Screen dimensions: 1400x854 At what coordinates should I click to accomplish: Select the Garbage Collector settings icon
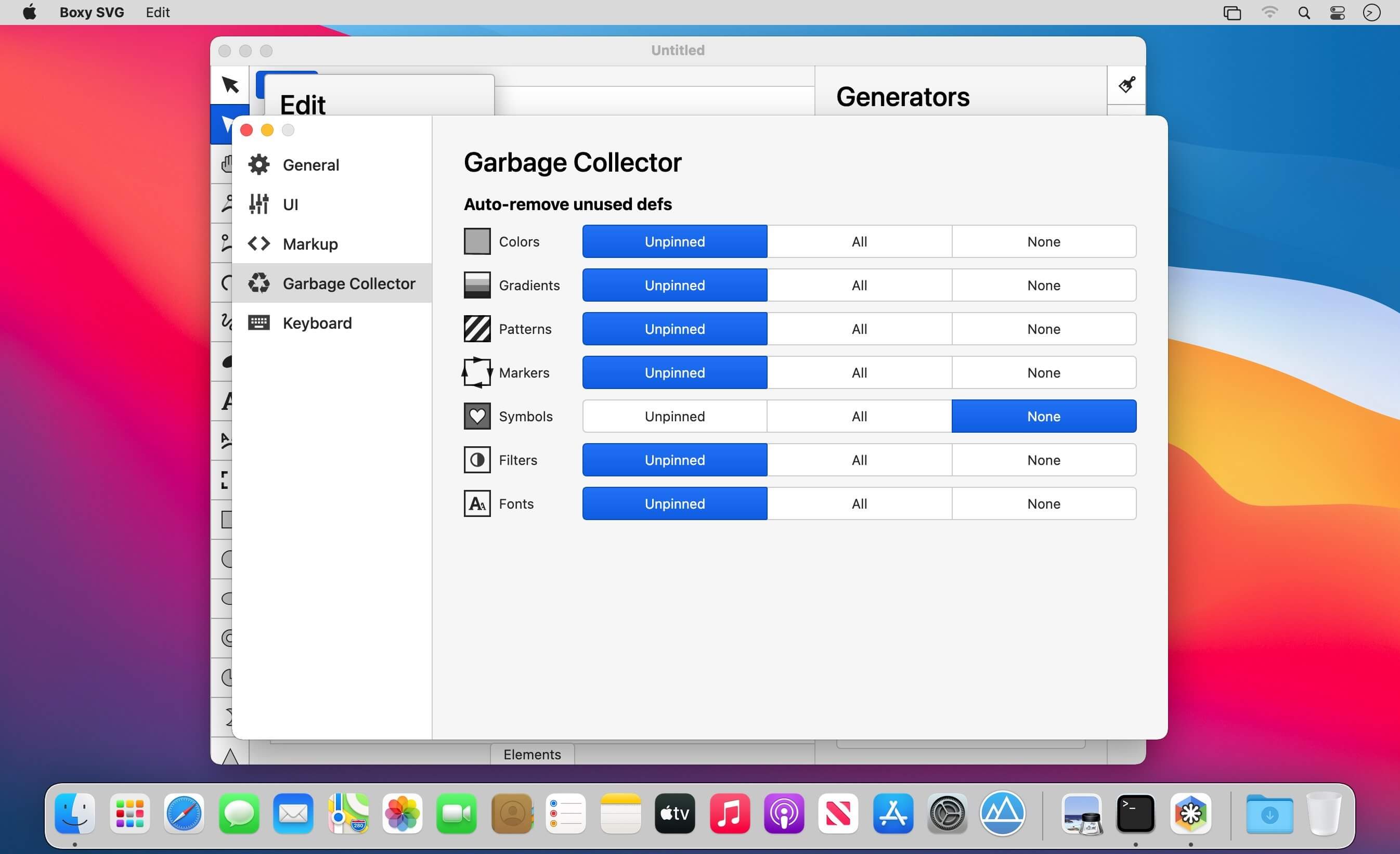[259, 283]
